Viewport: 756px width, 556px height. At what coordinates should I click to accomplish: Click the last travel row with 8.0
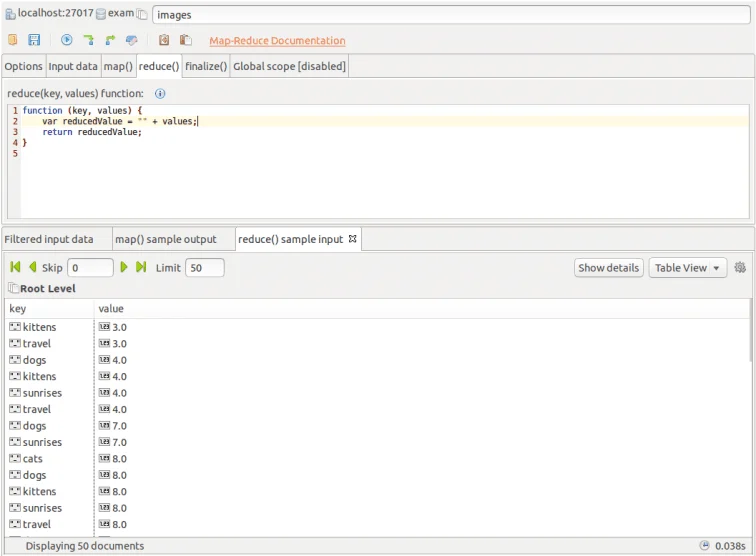[x=378, y=524]
